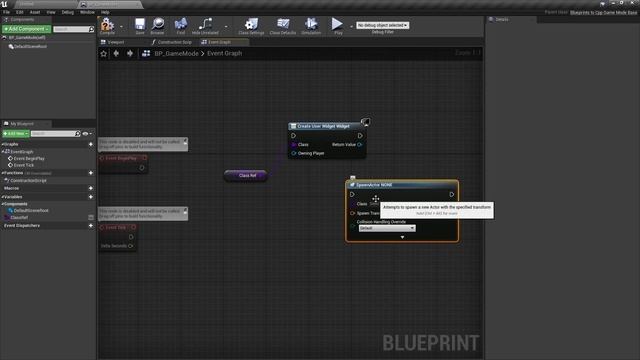
Task: Click the favorite star icon on the graph bar
Action: [104, 53]
